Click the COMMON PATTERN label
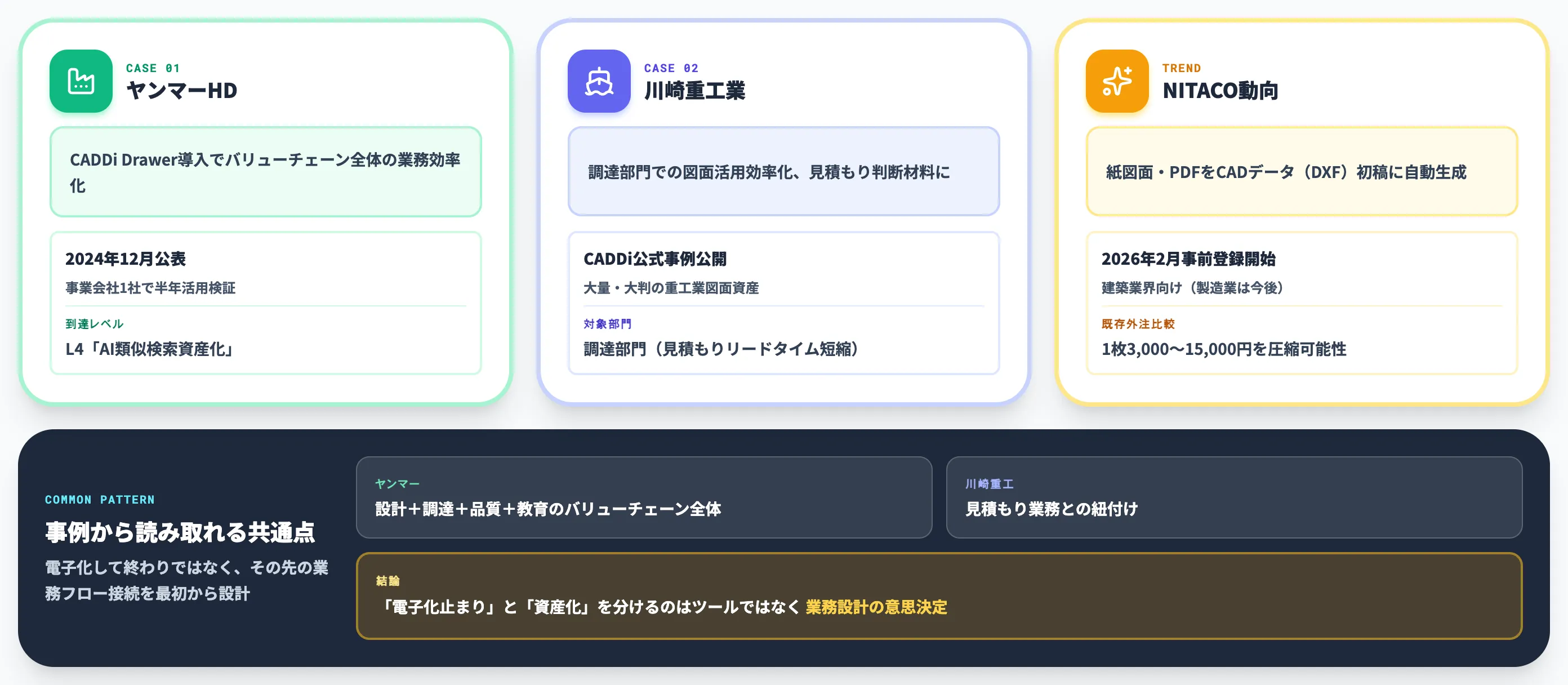This screenshot has height=685, width=1568. 100,500
